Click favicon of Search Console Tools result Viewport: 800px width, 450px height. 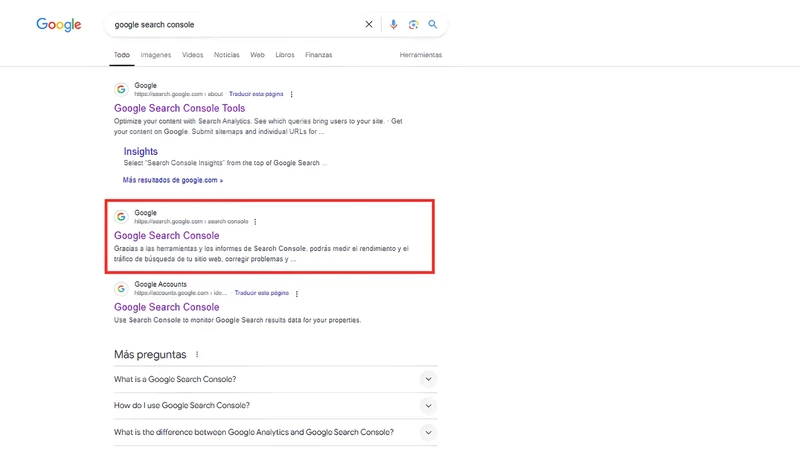coord(121,89)
